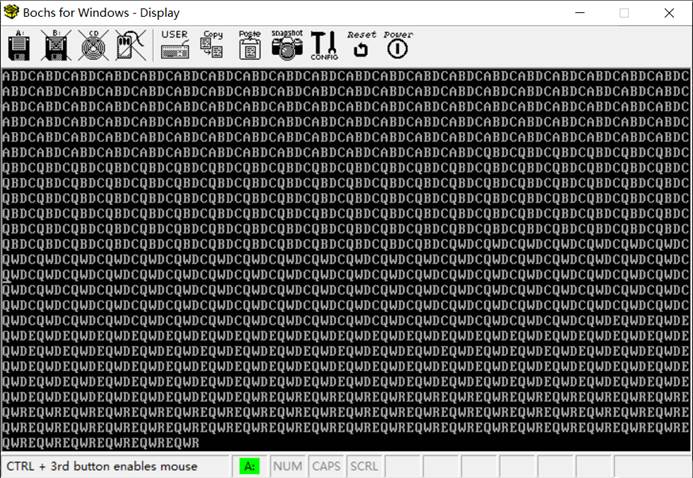The width and height of the screenshot is (693, 478).
Task: Take a snapshot with camera icon
Action: click(287, 45)
